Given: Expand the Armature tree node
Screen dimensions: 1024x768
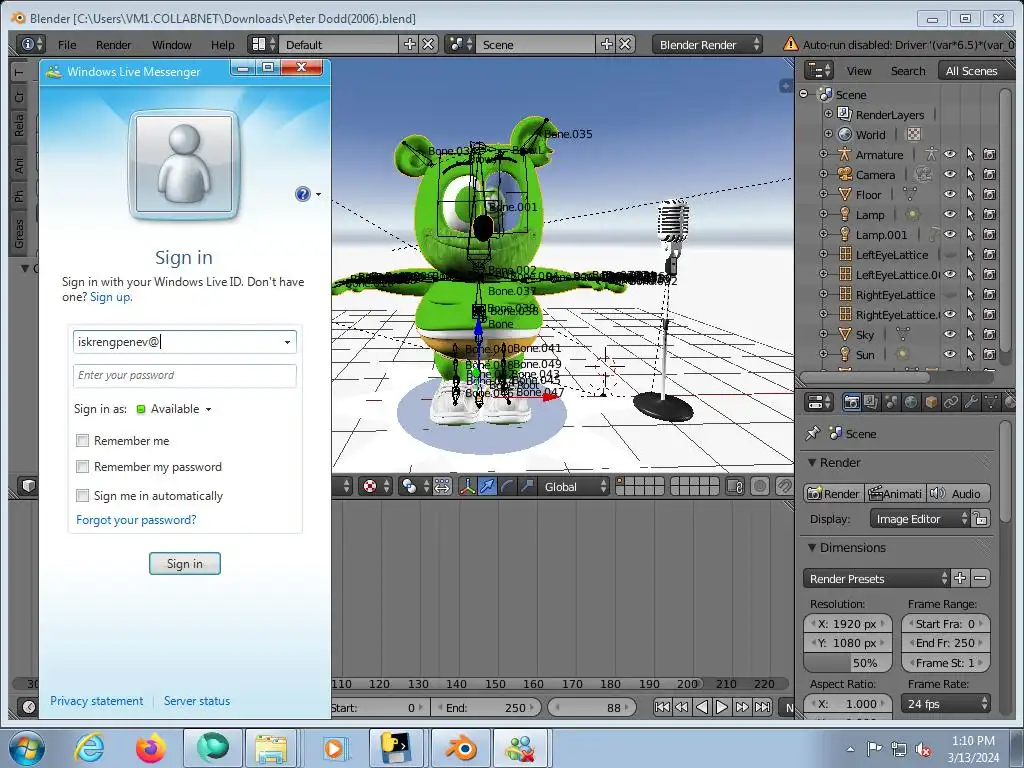Looking at the screenshot, I should tap(824, 154).
